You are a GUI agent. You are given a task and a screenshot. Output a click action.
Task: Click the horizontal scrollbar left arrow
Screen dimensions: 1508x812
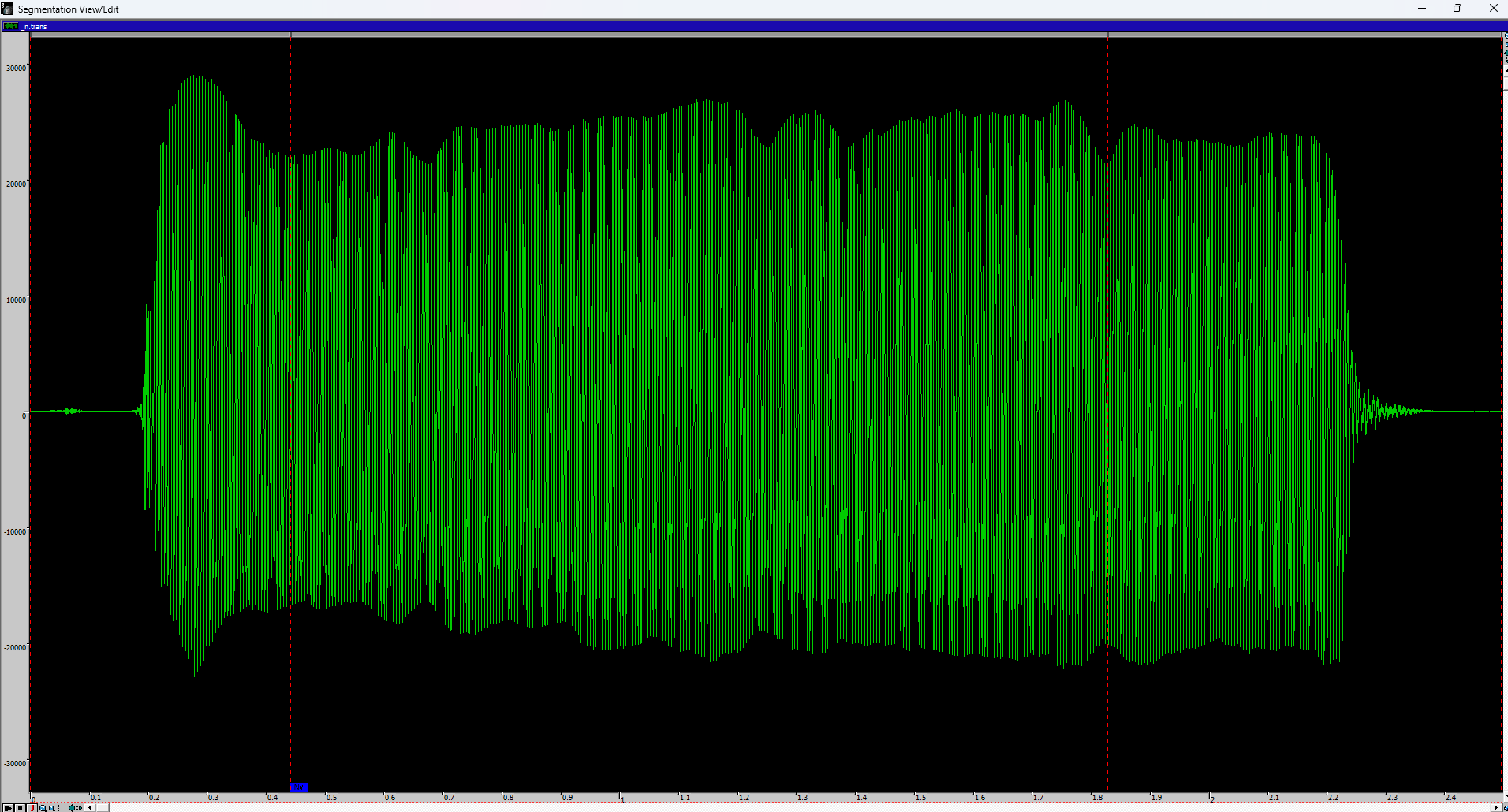click(90, 807)
